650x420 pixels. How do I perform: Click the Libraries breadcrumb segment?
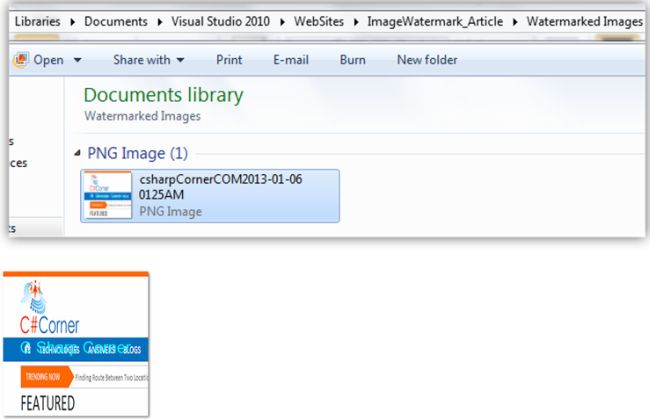click(37, 22)
